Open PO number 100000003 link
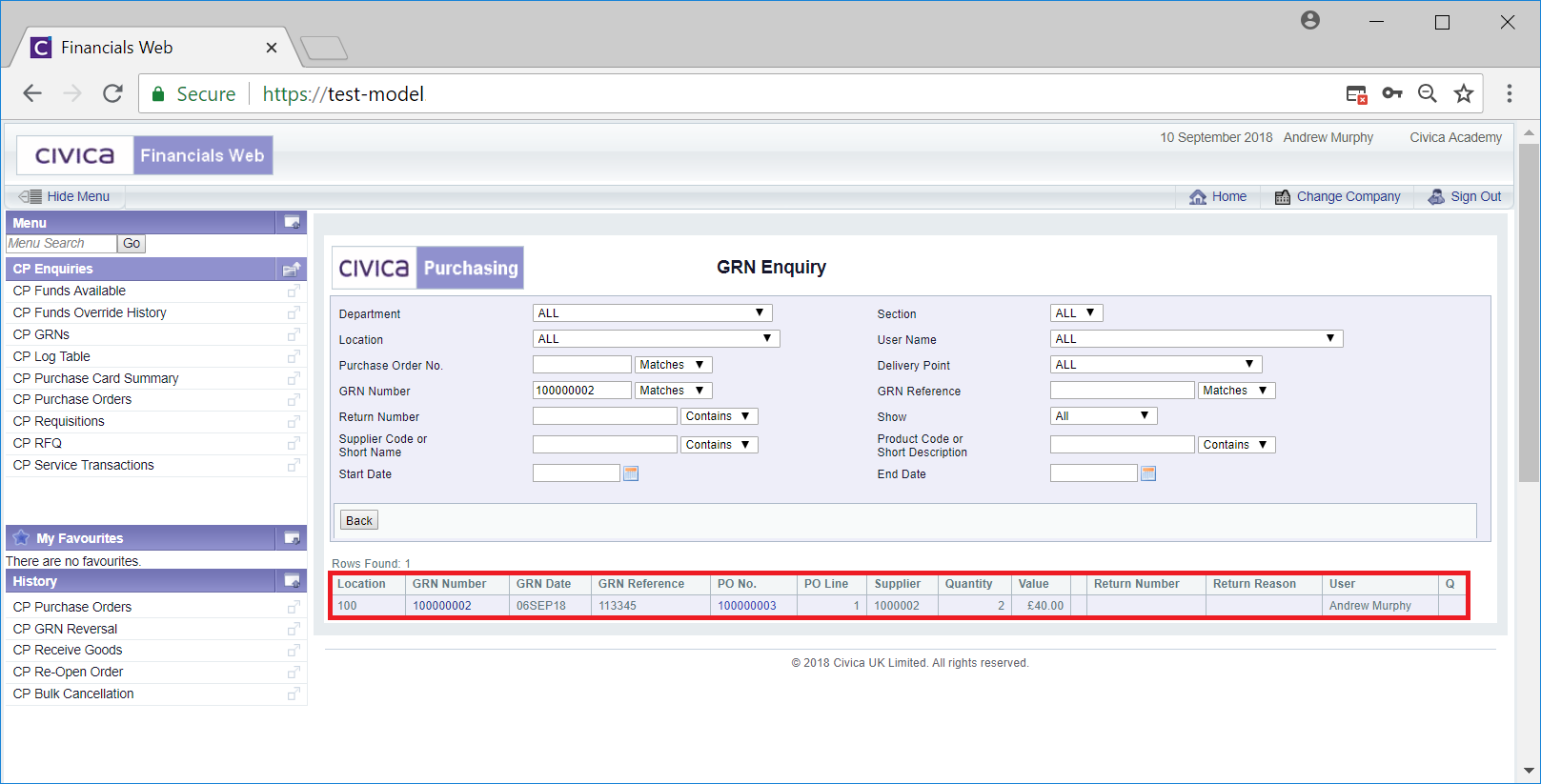1541x784 pixels. click(x=746, y=606)
